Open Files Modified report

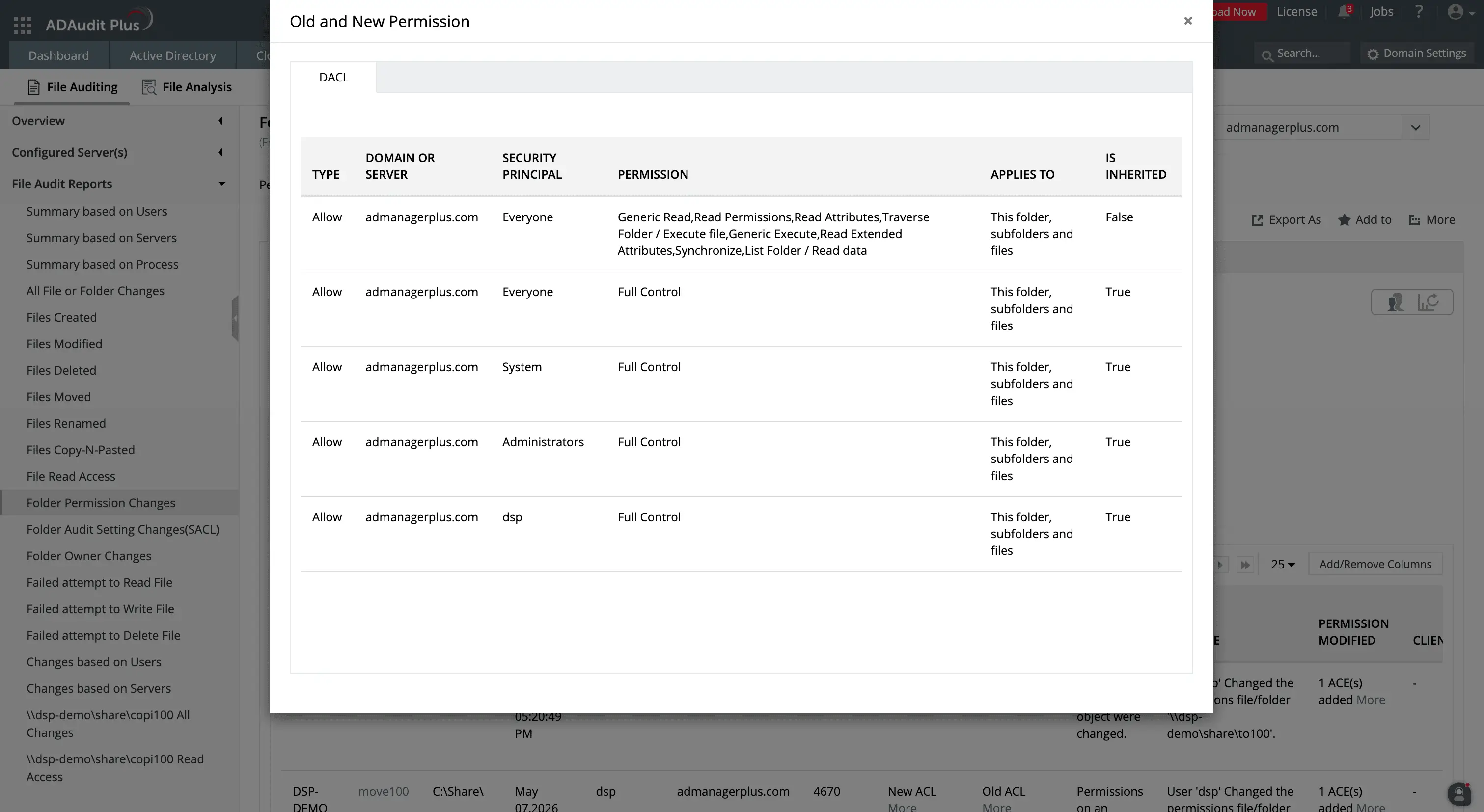point(64,344)
